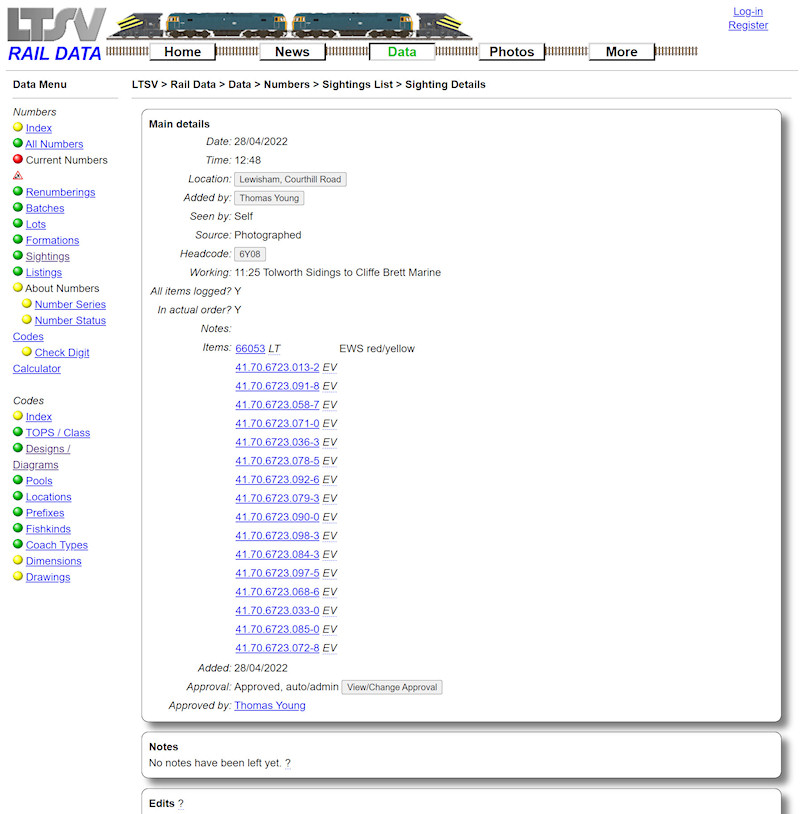Click the Lewisham, Courthill Road location button
Image resolution: width=800 pixels, height=814 pixels.
pos(292,178)
